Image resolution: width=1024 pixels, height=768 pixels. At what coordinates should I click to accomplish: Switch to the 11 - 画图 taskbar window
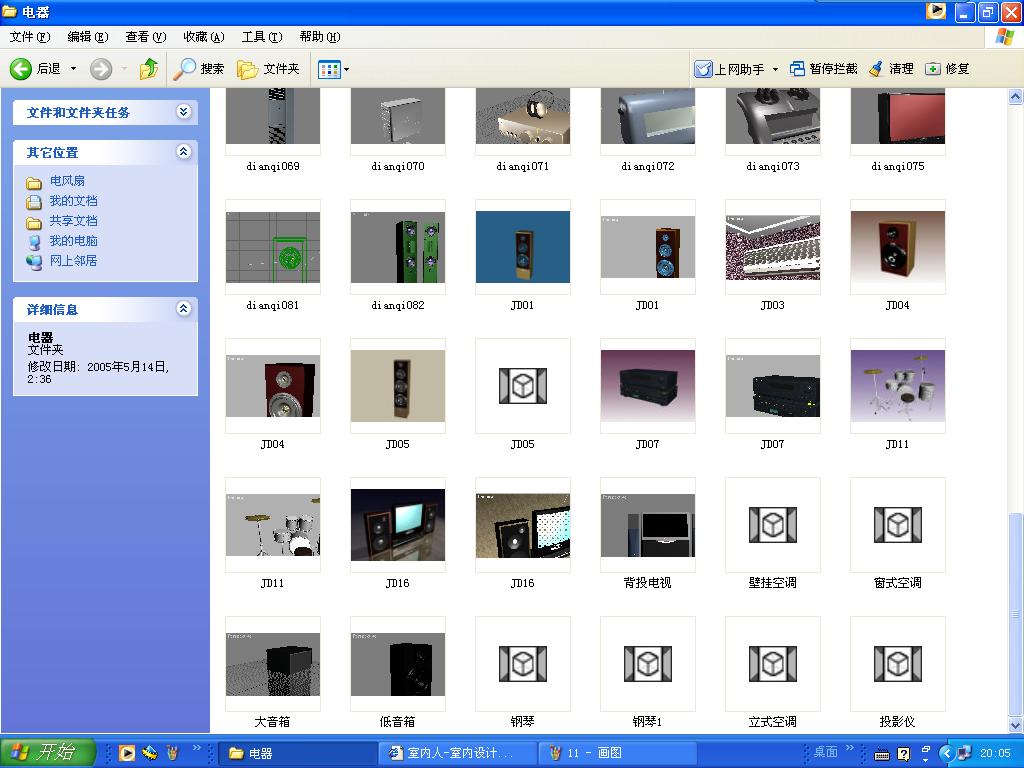pyautogui.click(x=619, y=753)
